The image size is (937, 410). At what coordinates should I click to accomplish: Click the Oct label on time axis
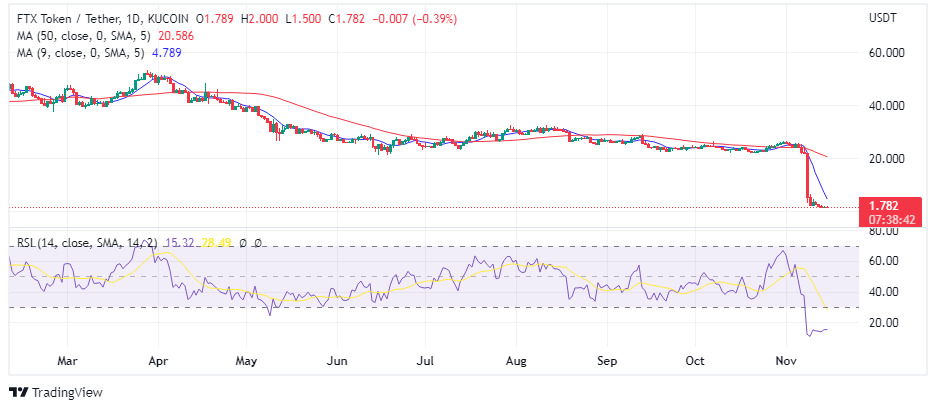(x=695, y=361)
